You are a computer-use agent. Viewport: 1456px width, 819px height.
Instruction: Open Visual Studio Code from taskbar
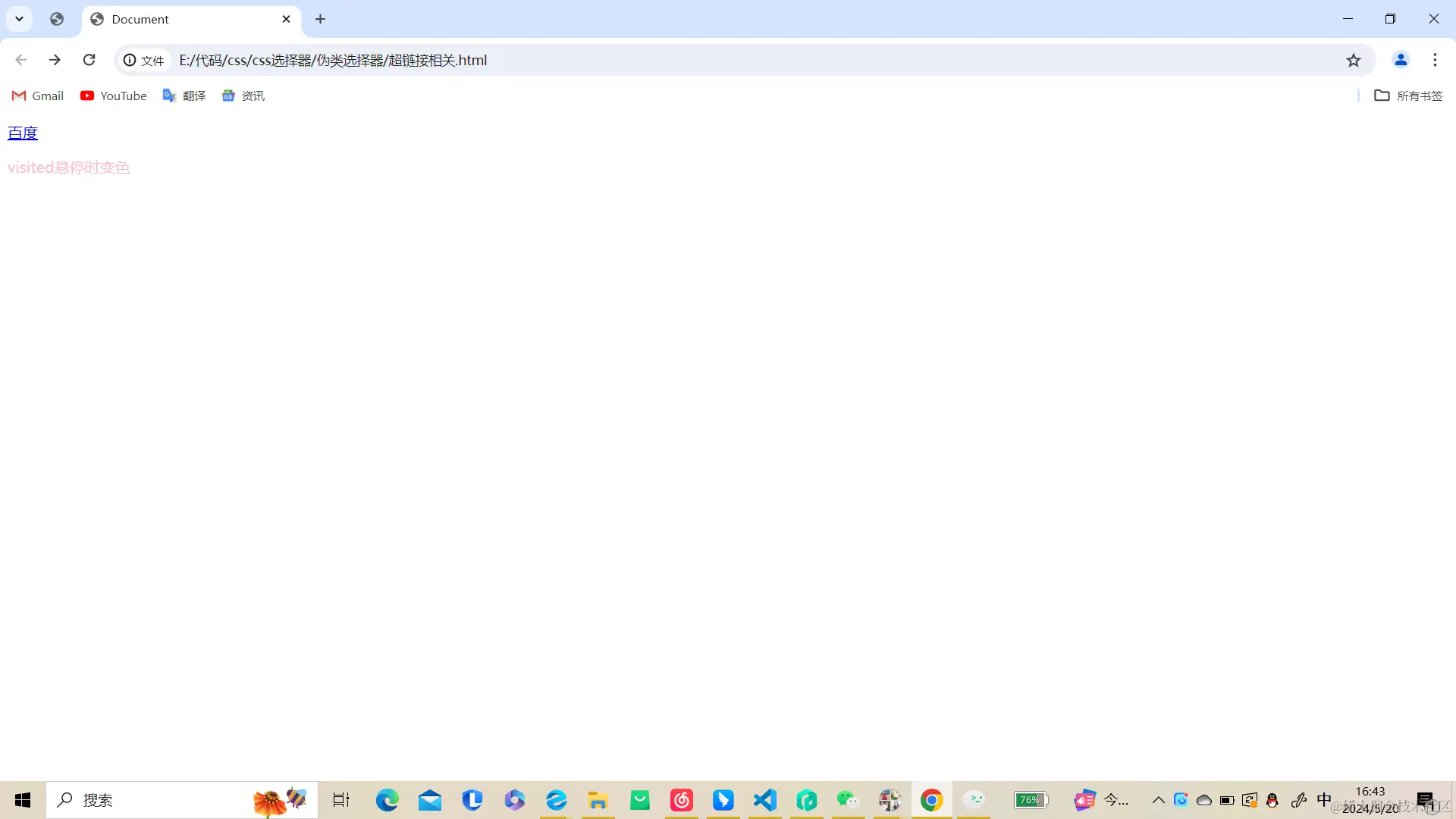[765, 800]
